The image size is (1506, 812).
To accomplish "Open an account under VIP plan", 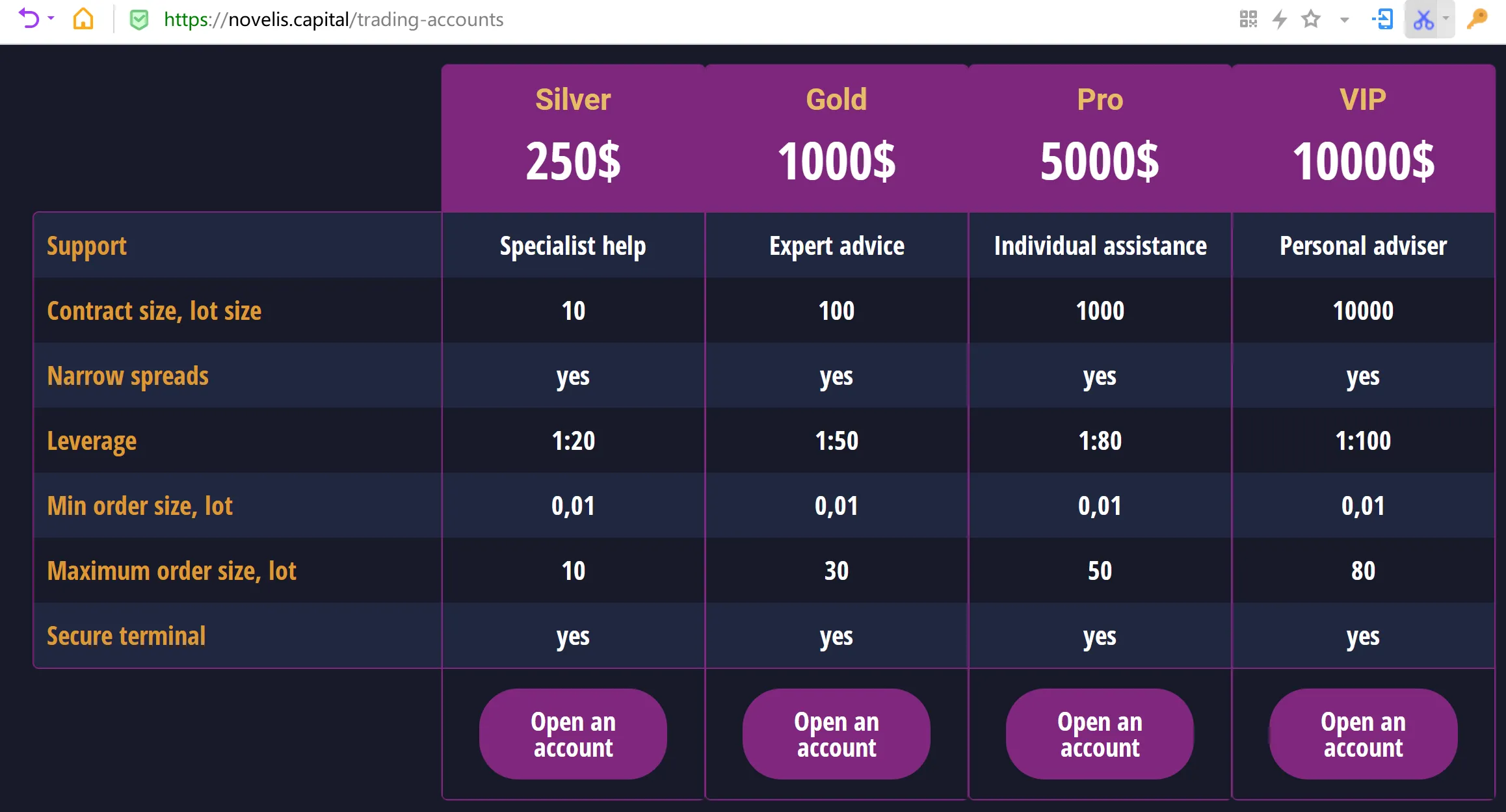I will (1363, 734).
